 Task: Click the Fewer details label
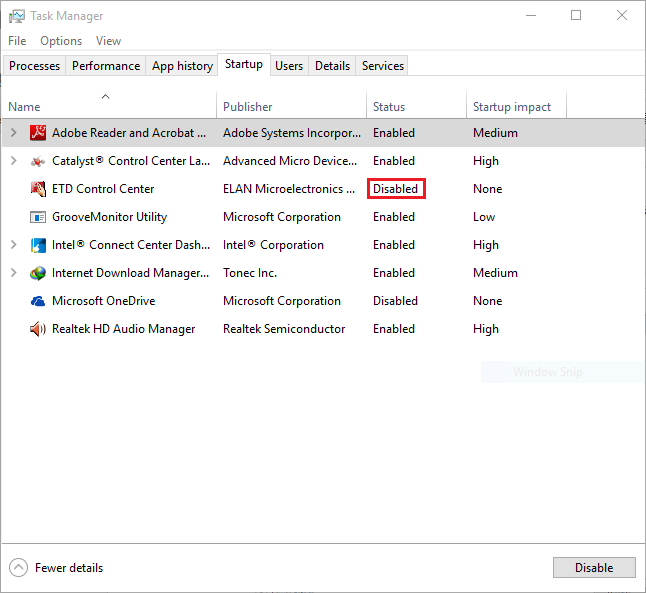(69, 568)
